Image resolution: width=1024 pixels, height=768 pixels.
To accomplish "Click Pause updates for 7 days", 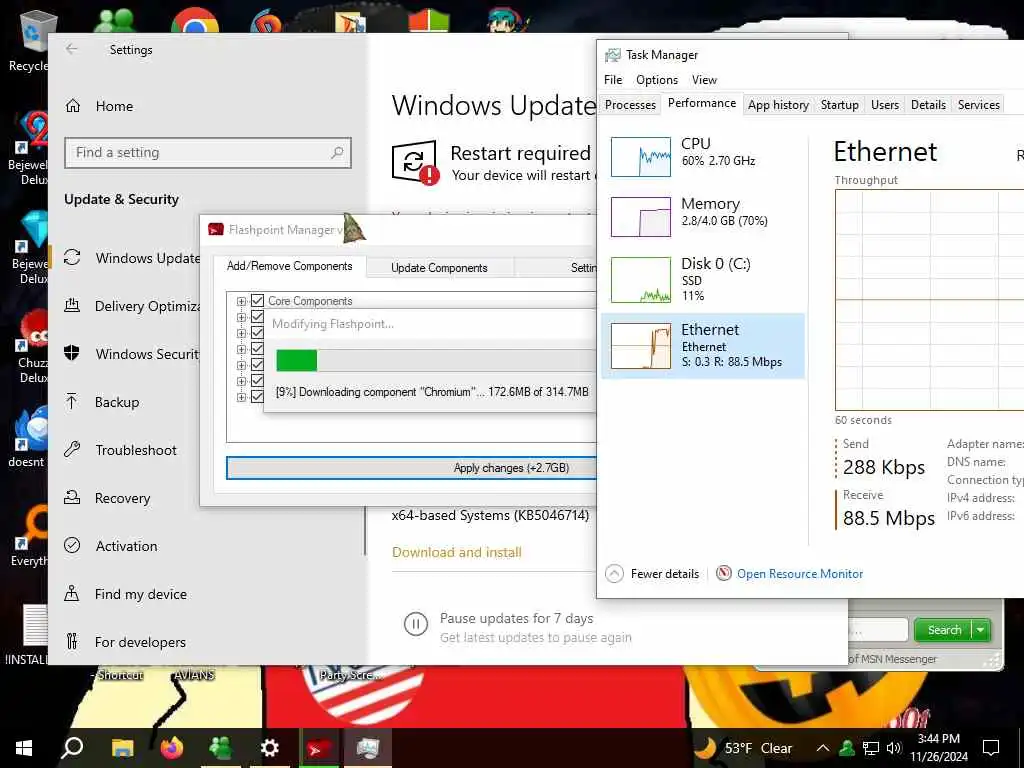I will tap(516, 618).
